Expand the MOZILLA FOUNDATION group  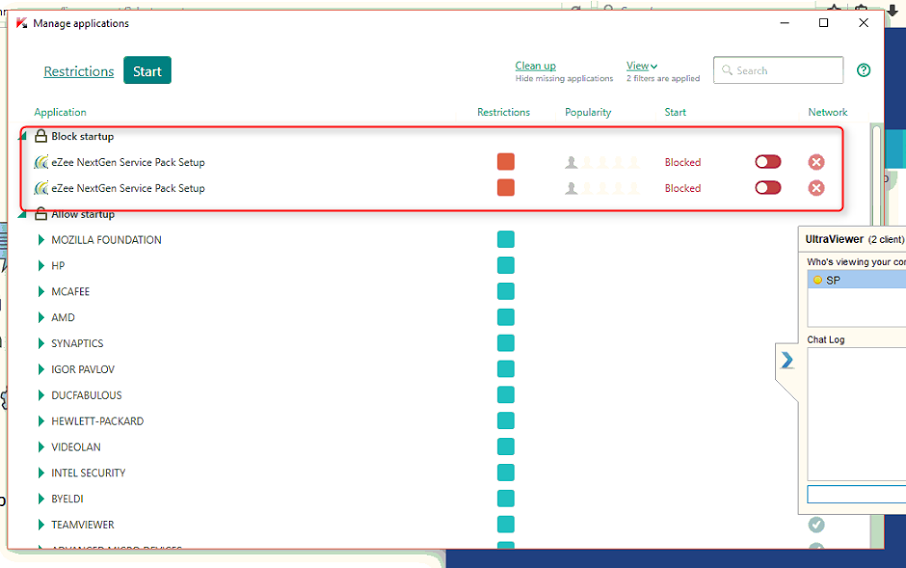(x=40, y=240)
